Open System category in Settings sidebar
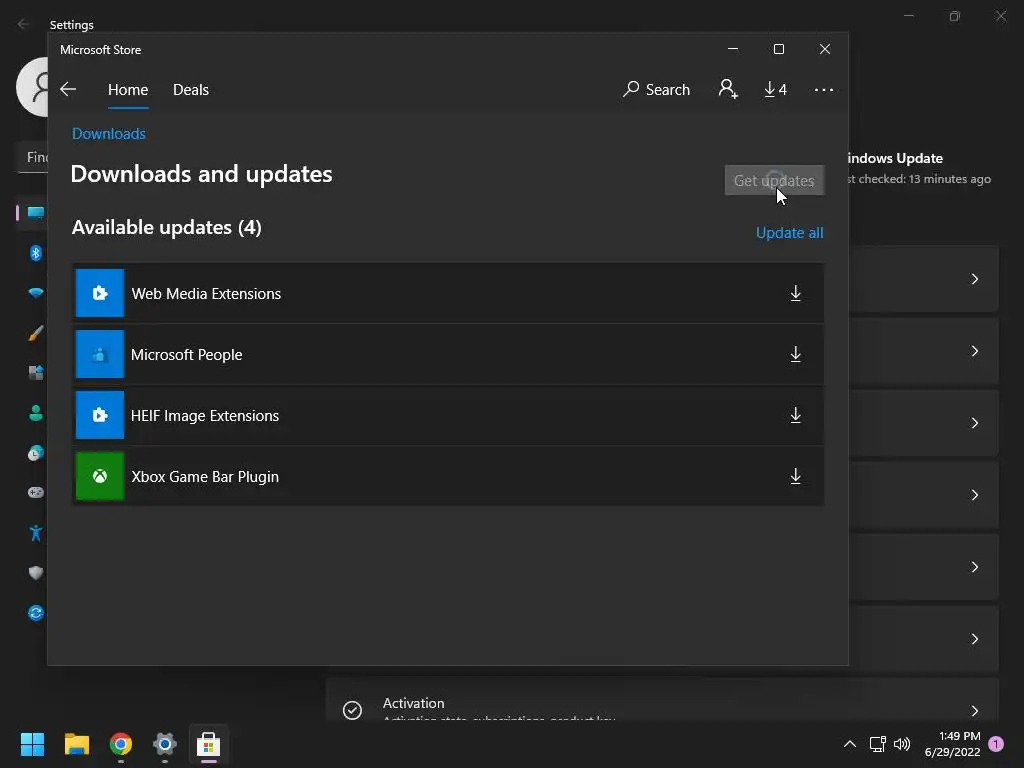 point(35,213)
